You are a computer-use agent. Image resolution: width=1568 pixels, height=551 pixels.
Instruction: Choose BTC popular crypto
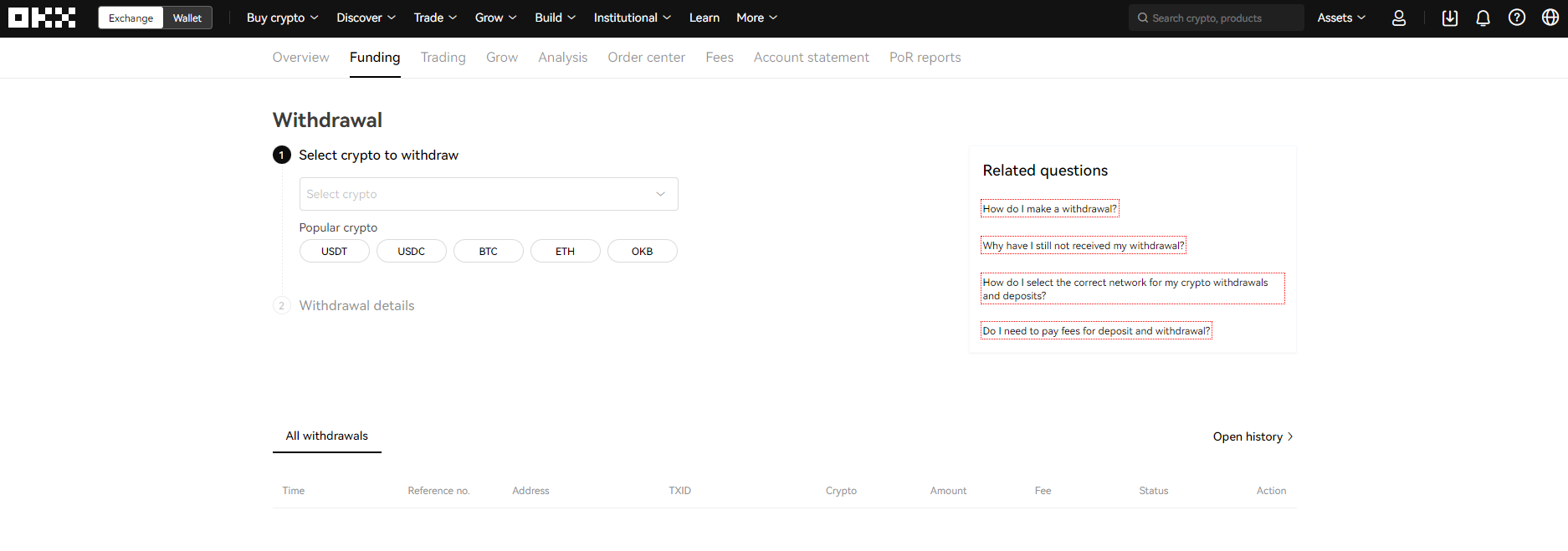tap(489, 252)
